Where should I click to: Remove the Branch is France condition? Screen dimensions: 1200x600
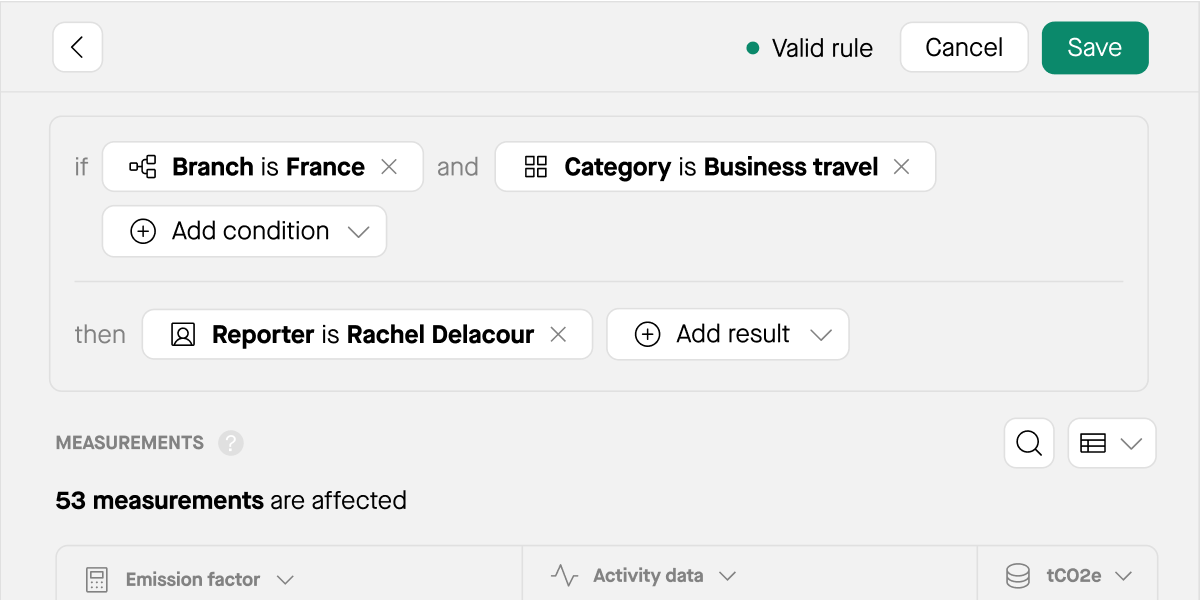tap(389, 167)
